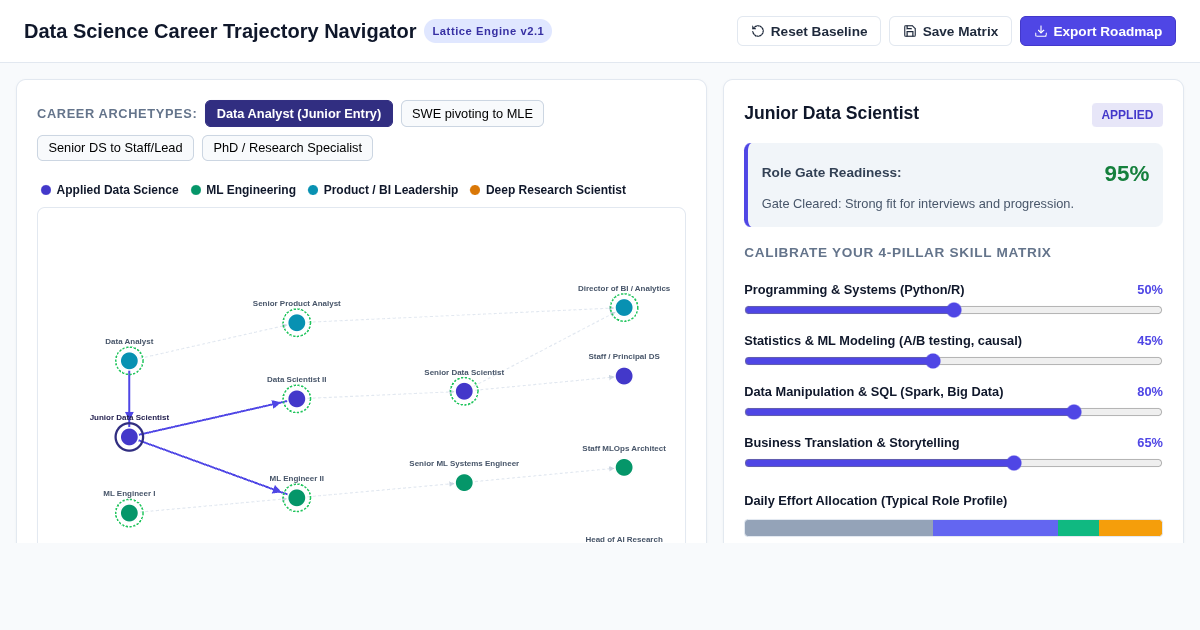This screenshot has width=1200, height=630.
Task: Select Data Analyst (Junior Entry) archetype
Action: coord(299,114)
